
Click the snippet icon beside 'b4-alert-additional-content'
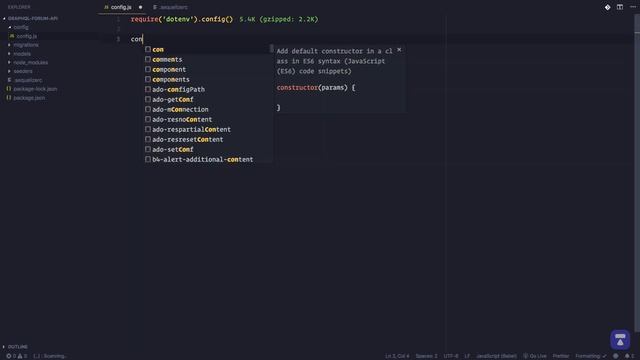point(148,159)
